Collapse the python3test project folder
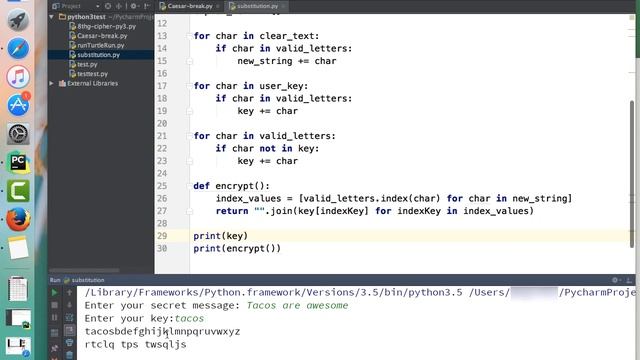 click(52, 17)
